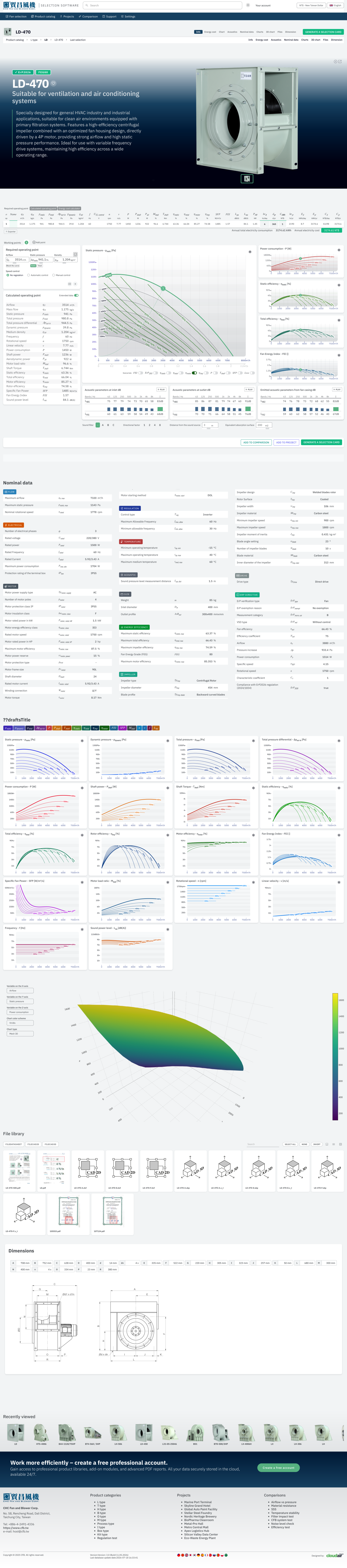
Task: Open Product catalog menu
Action: (x=43, y=16)
